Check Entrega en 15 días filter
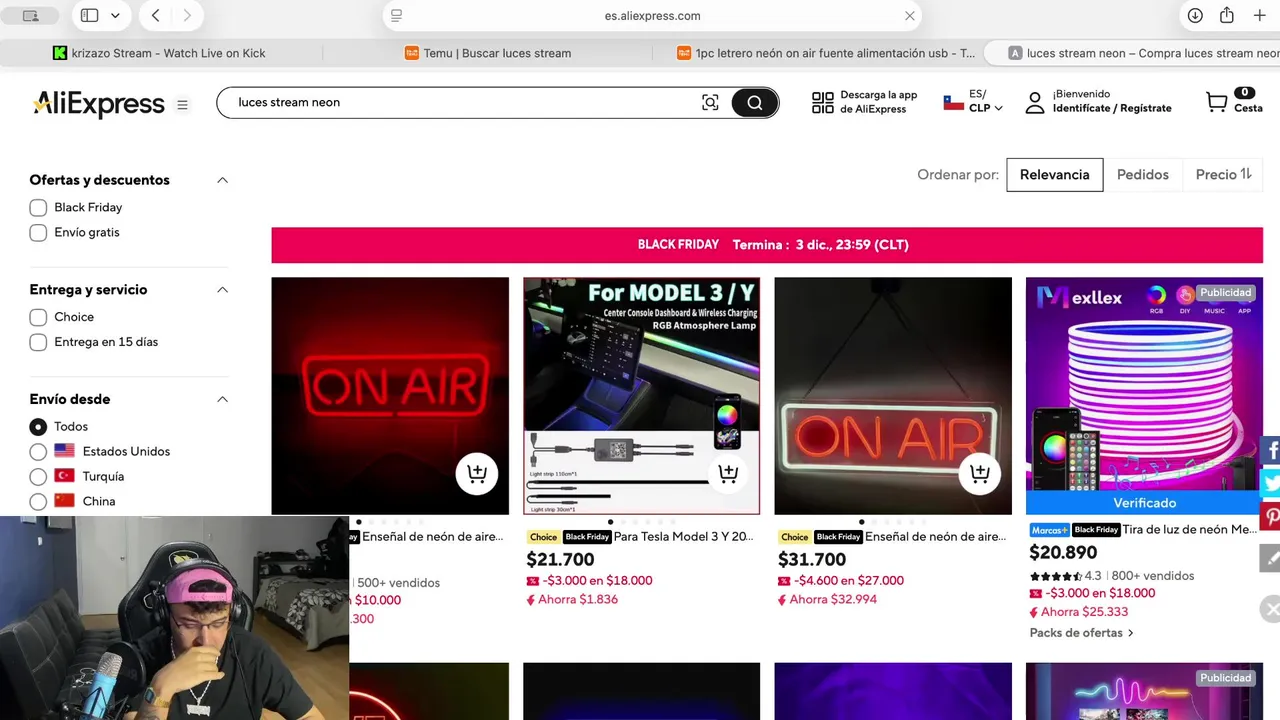This screenshot has width=1280, height=720. point(38,342)
